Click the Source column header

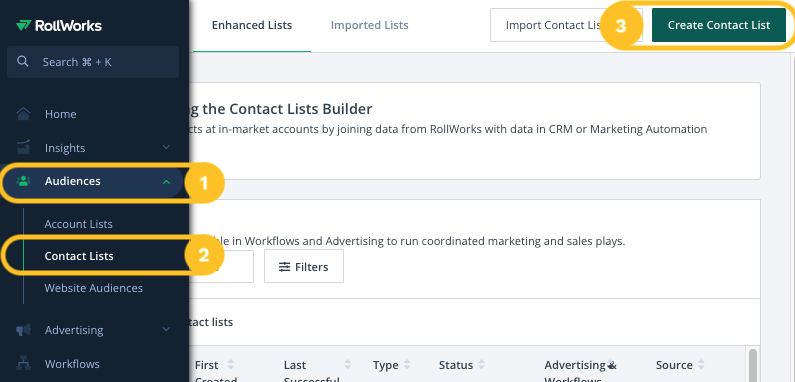click(674, 365)
